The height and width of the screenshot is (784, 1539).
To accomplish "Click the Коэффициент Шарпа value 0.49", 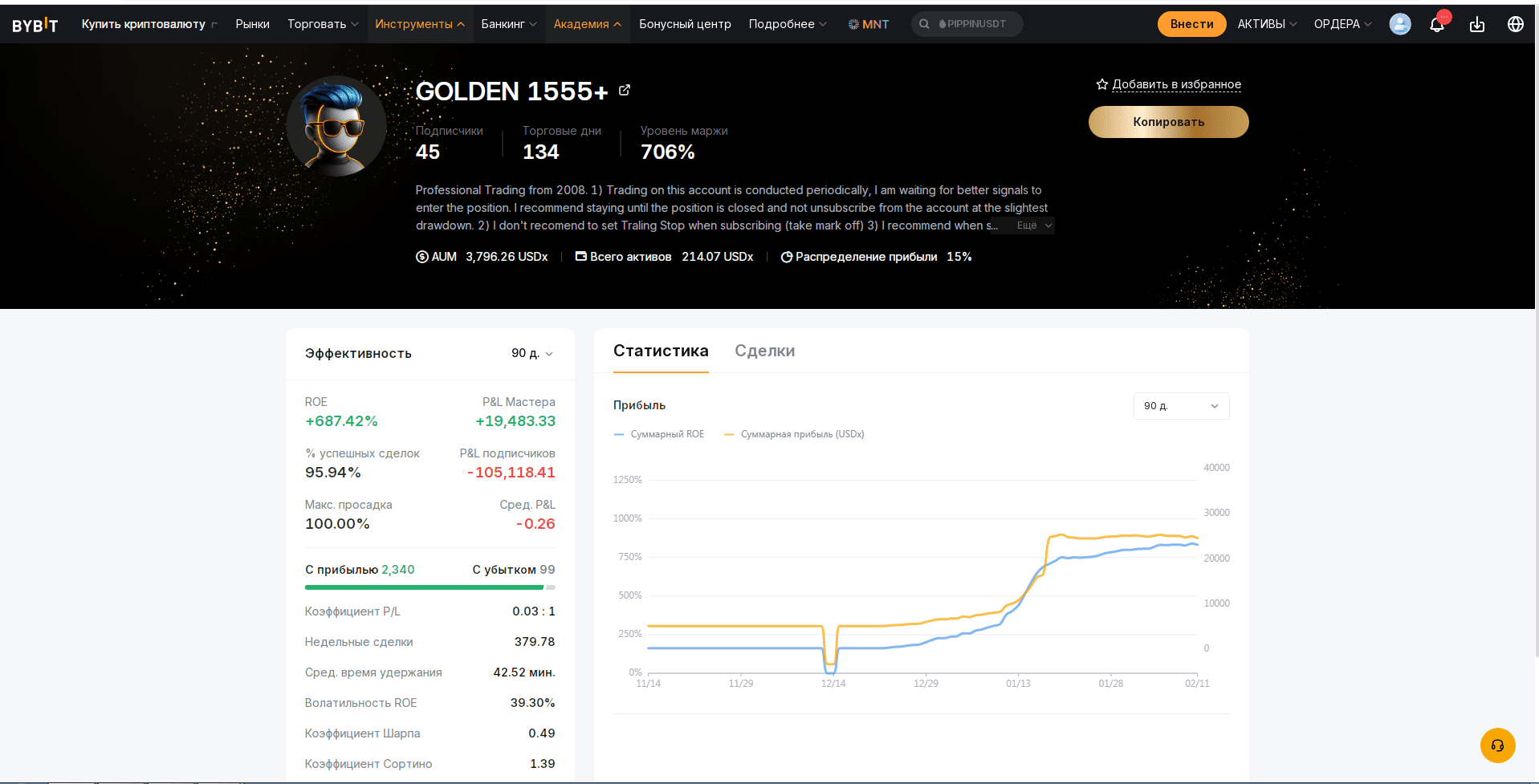I will pyautogui.click(x=542, y=733).
